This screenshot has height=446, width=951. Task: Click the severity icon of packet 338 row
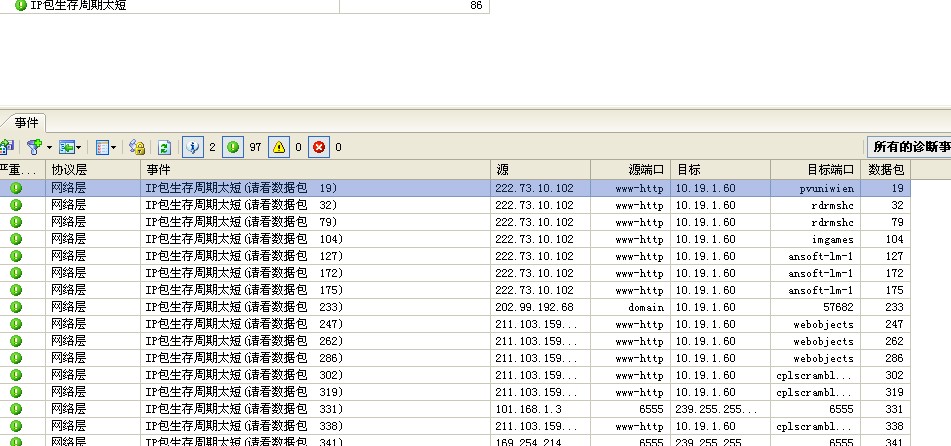pyautogui.click(x=16, y=426)
